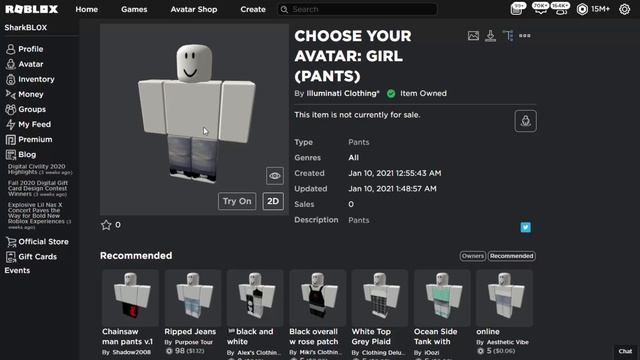Click the My Feed lightning icon
This screenshot has width=640, height=360.
click(x=11, y=124)
